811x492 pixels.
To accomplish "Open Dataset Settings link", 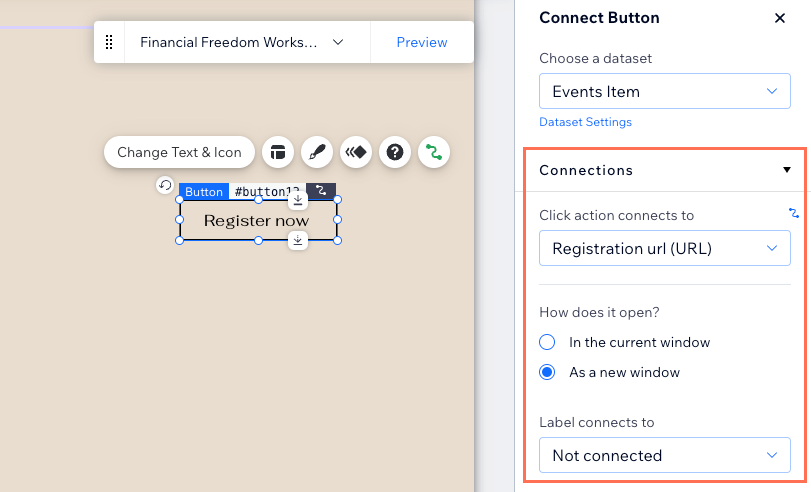I will 585,122.
